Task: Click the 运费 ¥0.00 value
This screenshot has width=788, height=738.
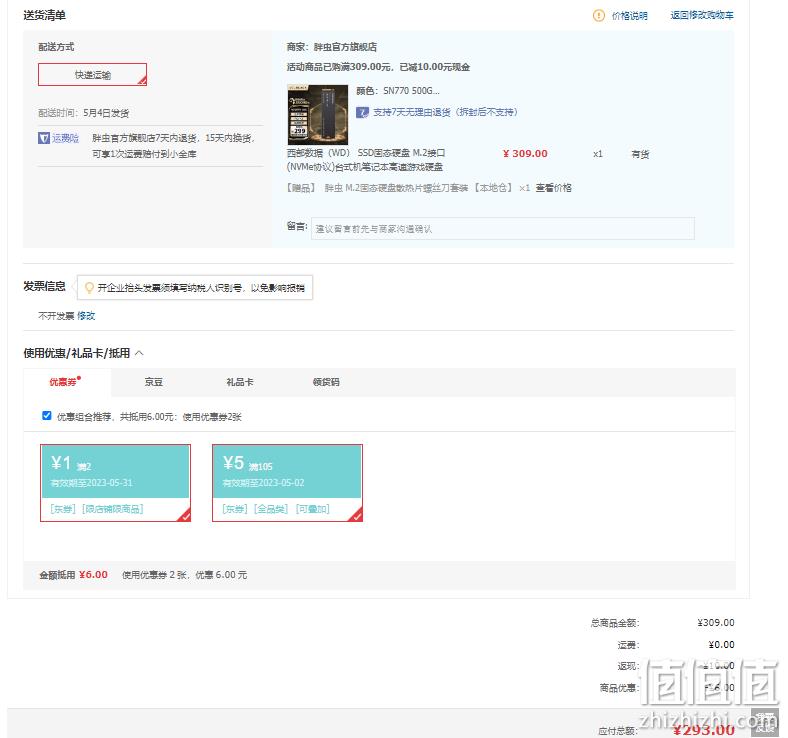Action: pos(721,645)
